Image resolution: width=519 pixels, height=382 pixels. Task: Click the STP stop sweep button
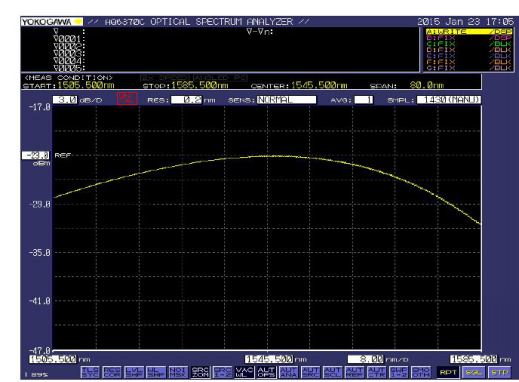500,372
